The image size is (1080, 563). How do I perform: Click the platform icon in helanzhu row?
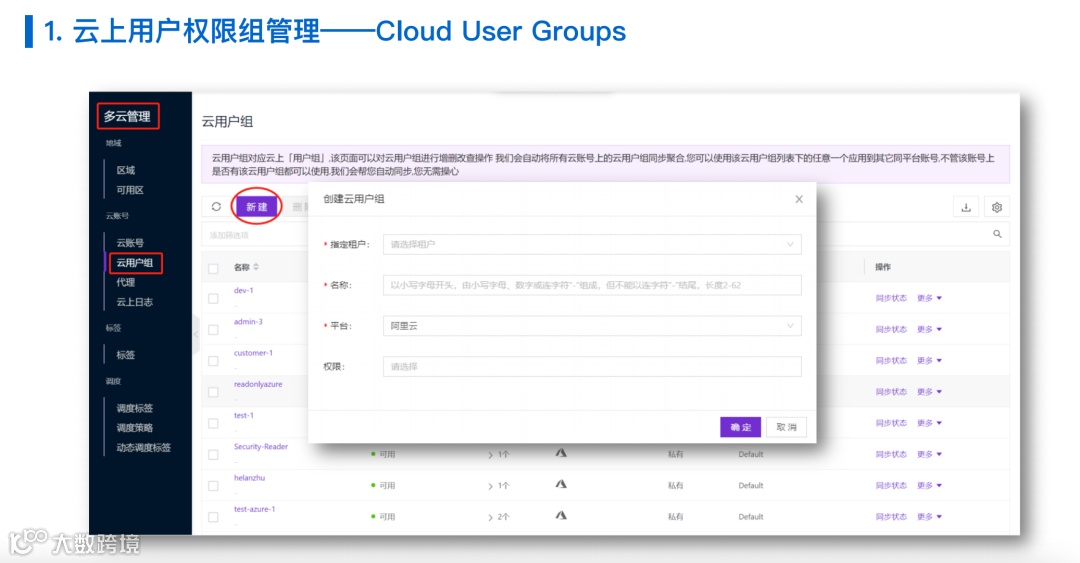pyautogui.click(x=561, y=484)
